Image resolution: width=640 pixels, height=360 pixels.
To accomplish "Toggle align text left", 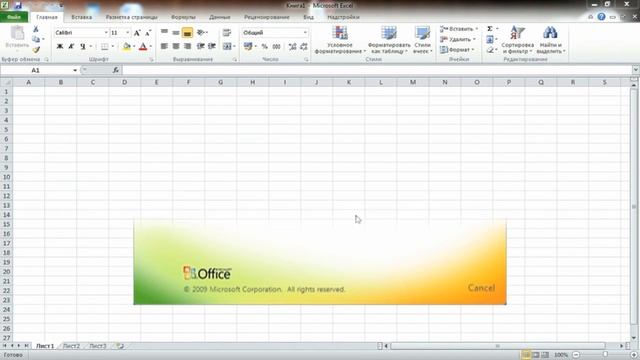I will [164, 47].
